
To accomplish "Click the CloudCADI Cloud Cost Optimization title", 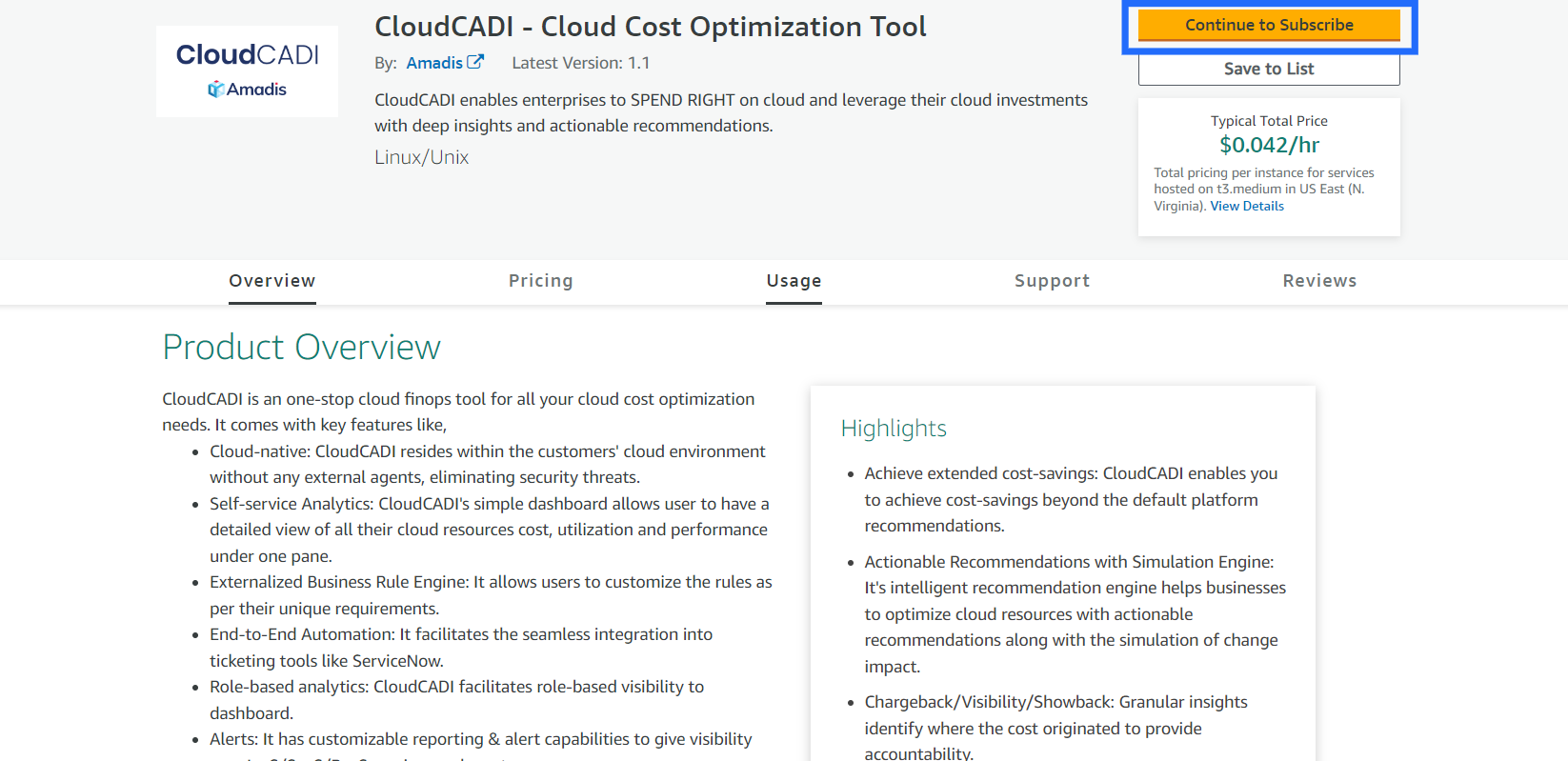I will [x=650, y=27].
